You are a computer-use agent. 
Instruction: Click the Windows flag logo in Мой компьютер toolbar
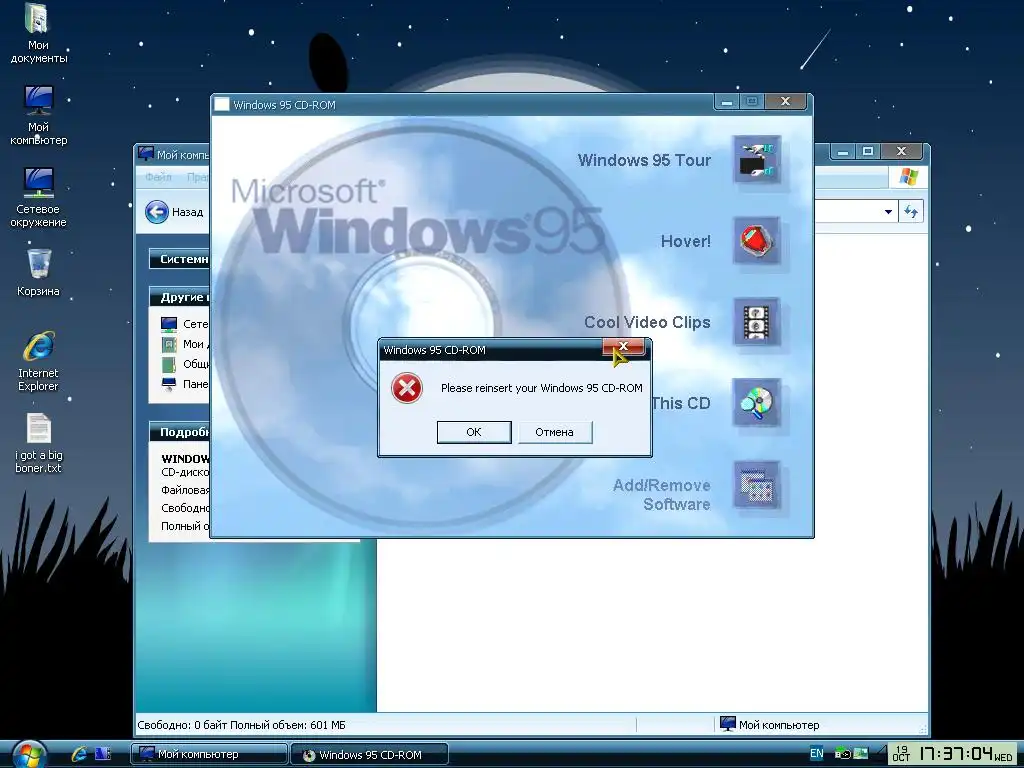tap(908, 176)
